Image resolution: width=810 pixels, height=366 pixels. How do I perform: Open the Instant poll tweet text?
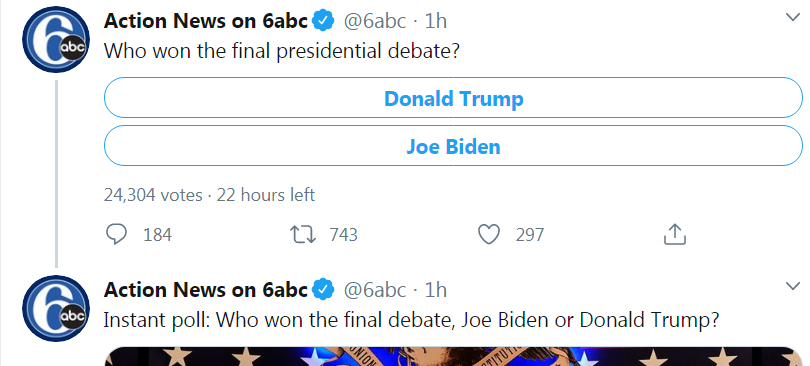[411, 320]
